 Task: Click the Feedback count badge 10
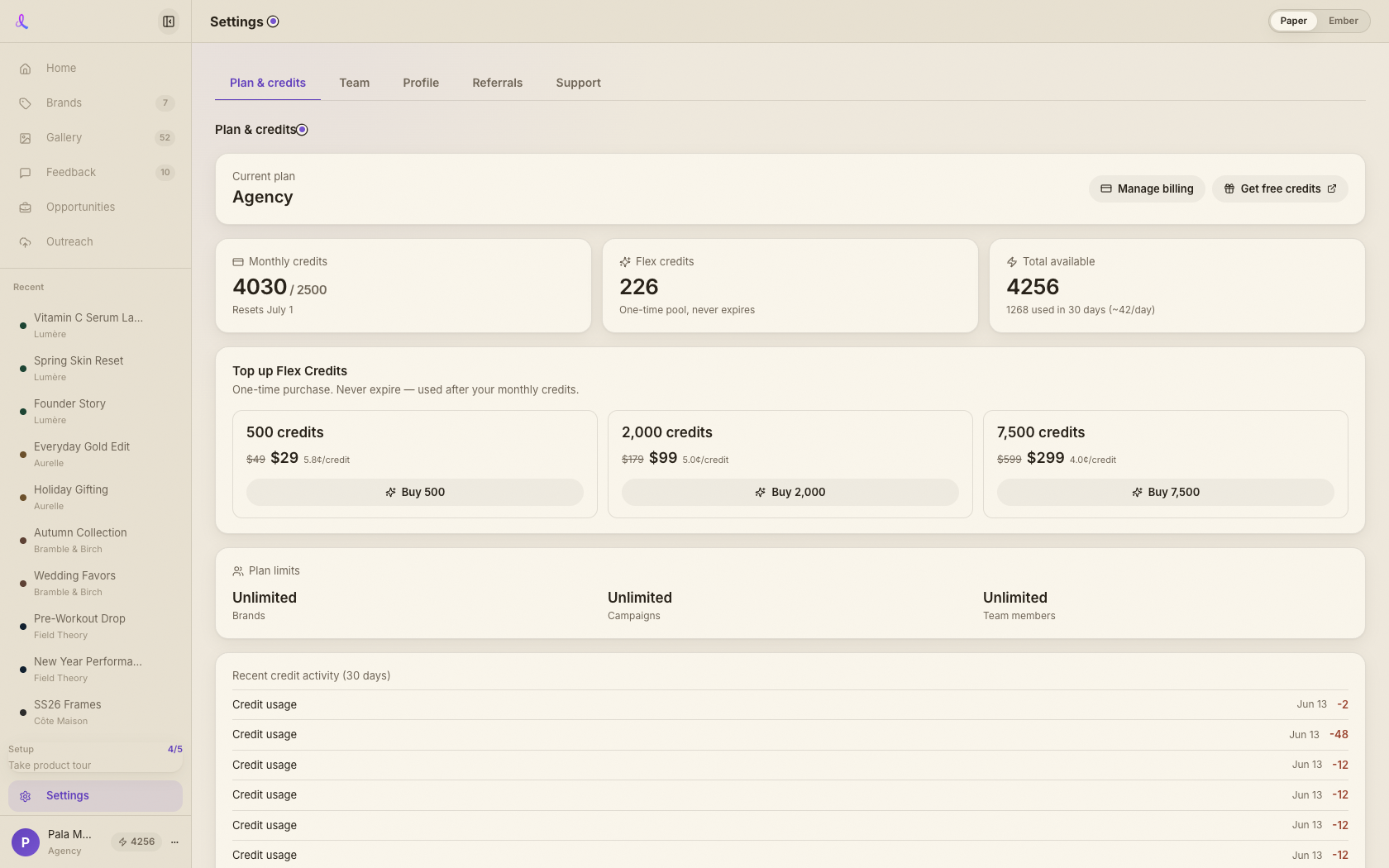point(165,173)
